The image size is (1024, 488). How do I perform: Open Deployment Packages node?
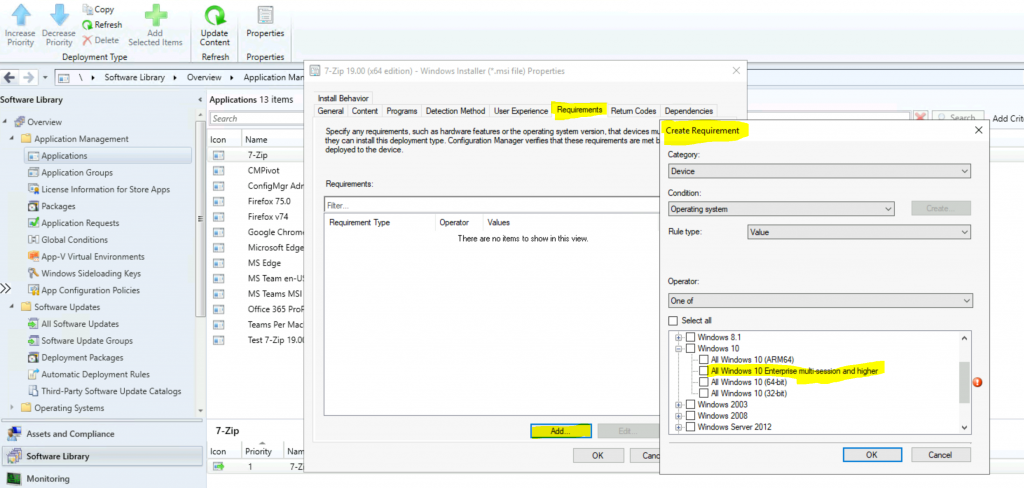click(82, 357)
